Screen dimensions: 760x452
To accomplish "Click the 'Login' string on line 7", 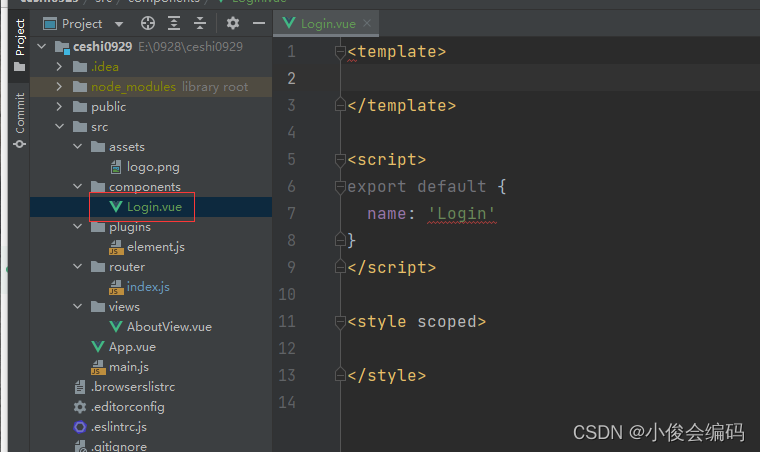I will (x=461, y=214).
